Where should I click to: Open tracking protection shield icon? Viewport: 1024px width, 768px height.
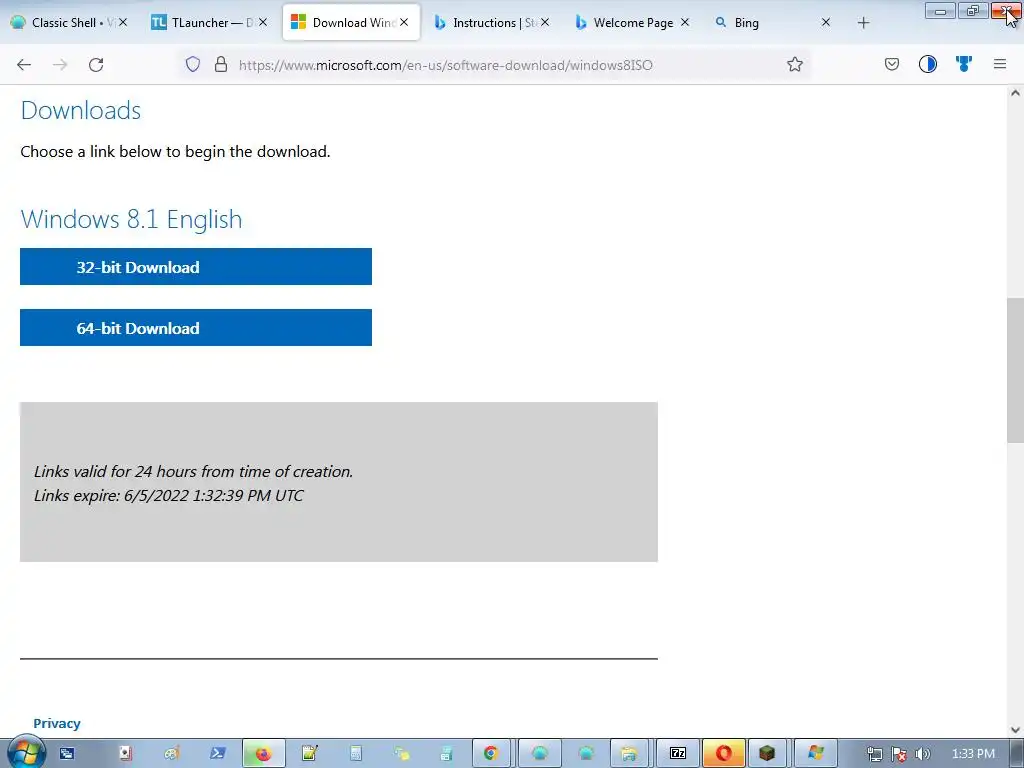click(x=193, y=64)
